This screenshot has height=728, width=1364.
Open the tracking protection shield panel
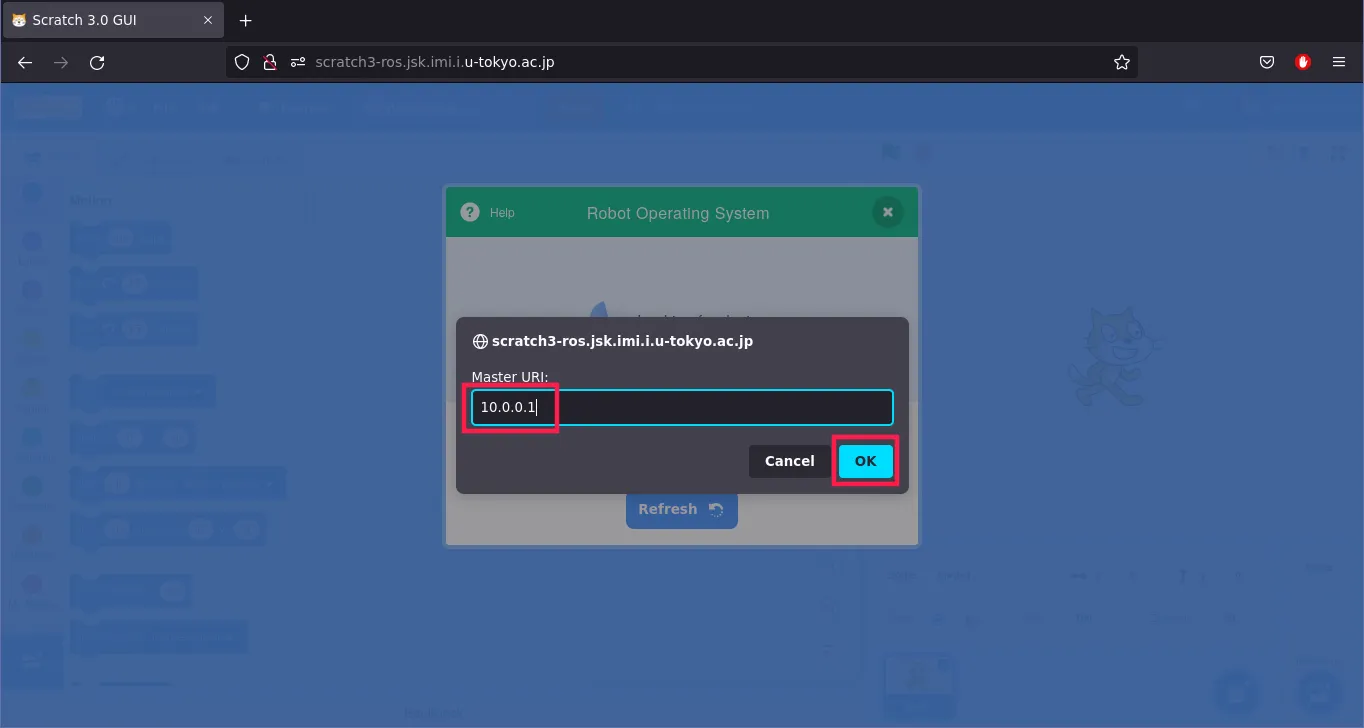242,62
